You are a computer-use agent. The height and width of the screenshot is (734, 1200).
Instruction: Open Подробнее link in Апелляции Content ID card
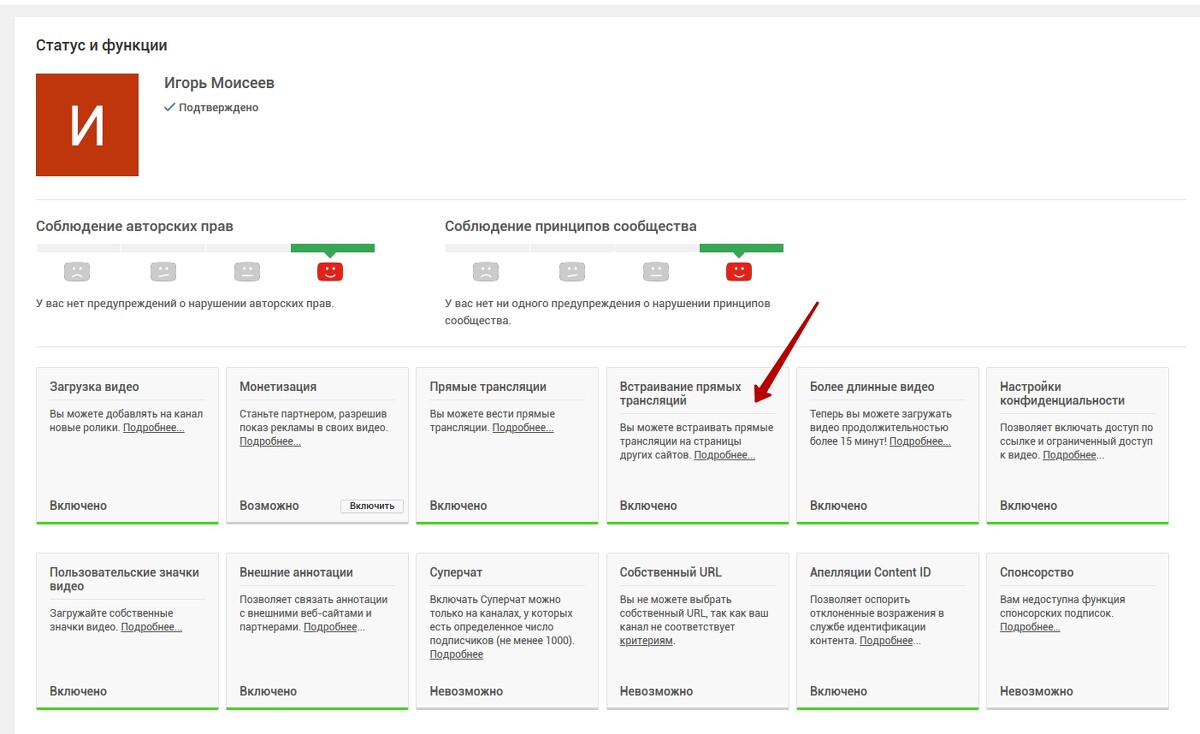point(888,641)
